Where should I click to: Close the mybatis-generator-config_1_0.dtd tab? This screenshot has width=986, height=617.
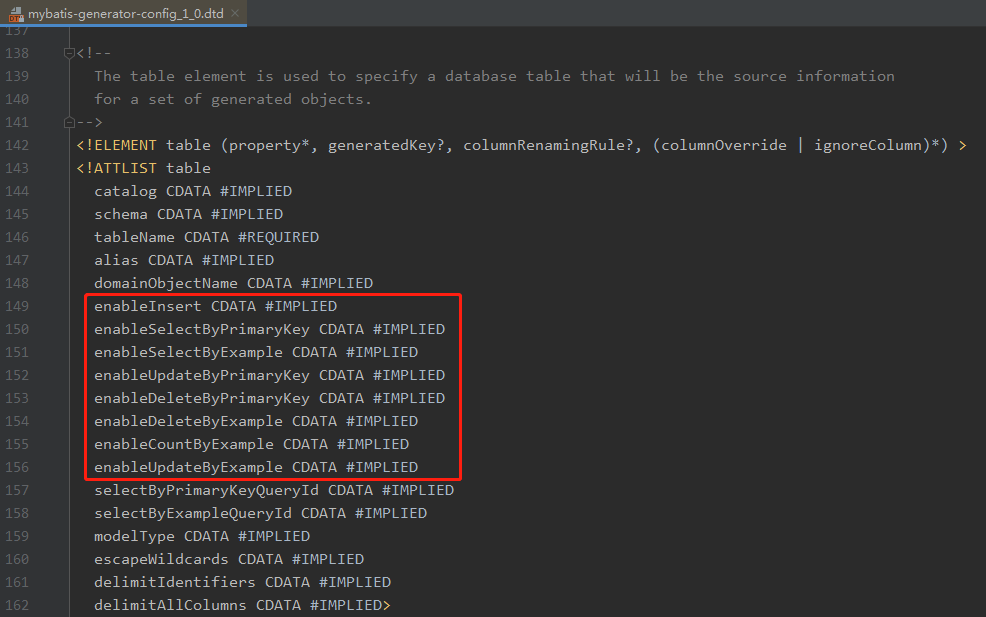coord(235,13)
